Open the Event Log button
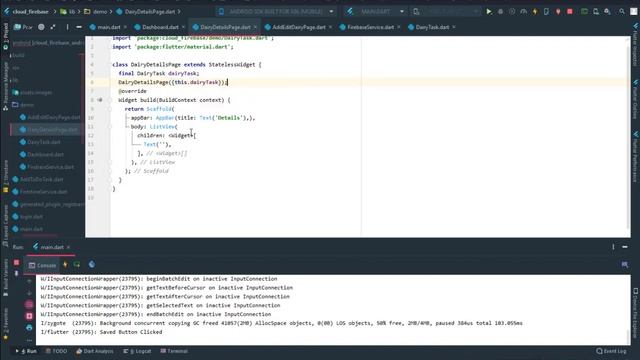The height and width of the screenshot is (360, 640). [611, 351]
